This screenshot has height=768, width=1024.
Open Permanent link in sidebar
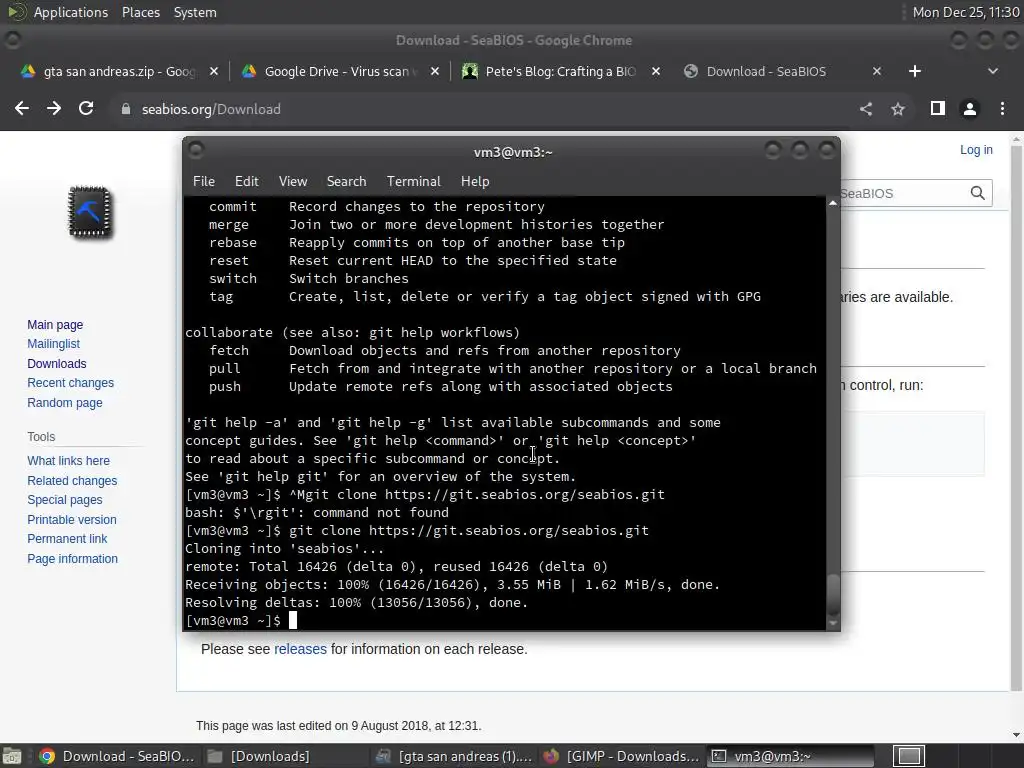67,539
